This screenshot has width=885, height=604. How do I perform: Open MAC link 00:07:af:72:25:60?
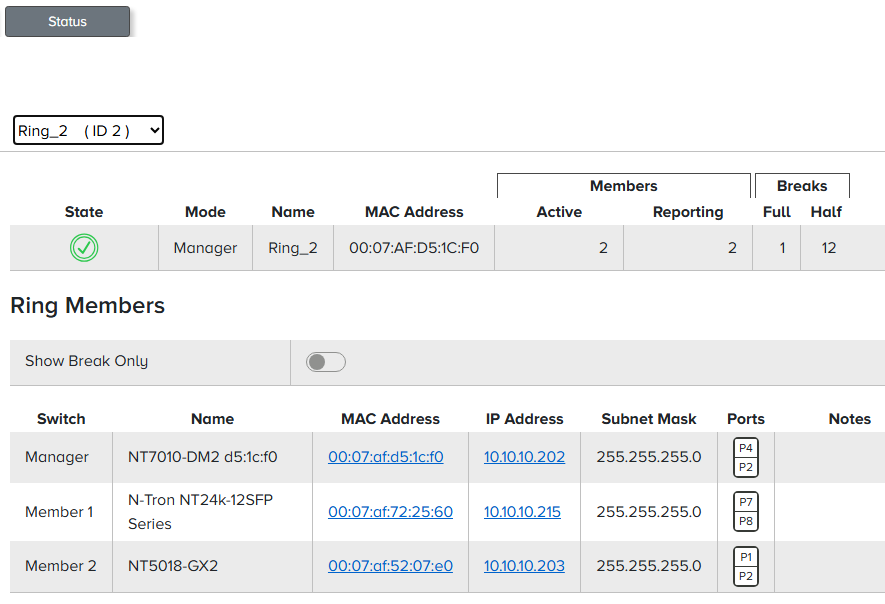(391, 511)
